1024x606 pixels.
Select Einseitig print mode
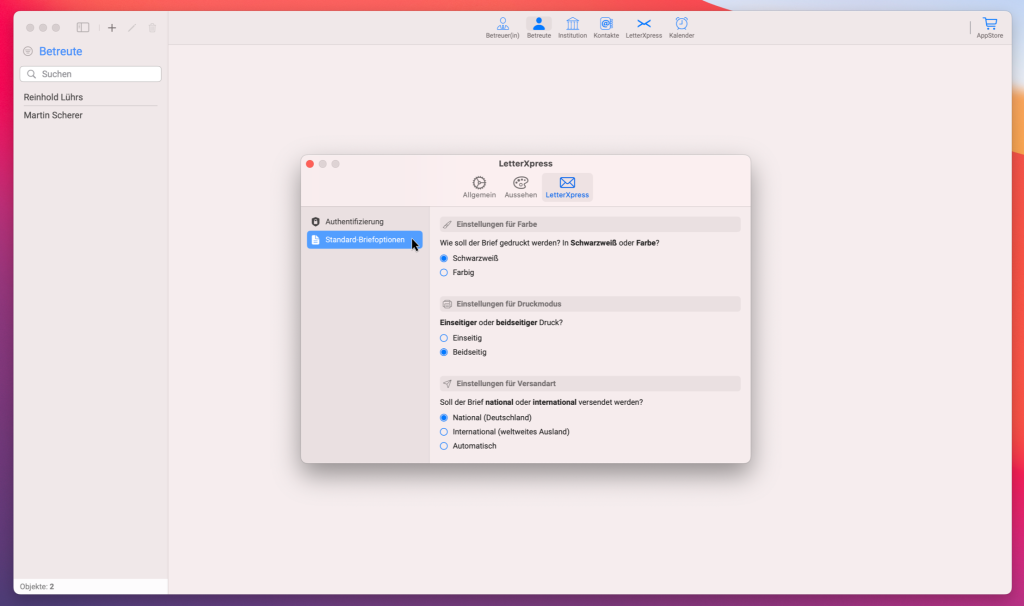pos(444,338)
